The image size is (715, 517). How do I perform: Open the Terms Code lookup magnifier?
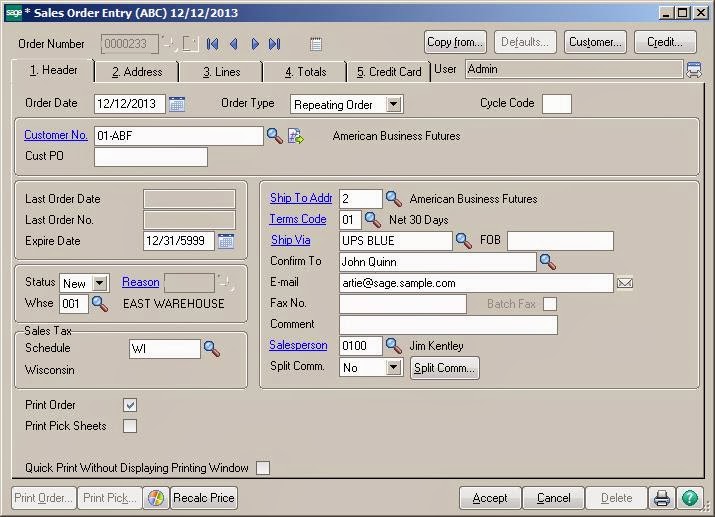(x=373, y=220)
